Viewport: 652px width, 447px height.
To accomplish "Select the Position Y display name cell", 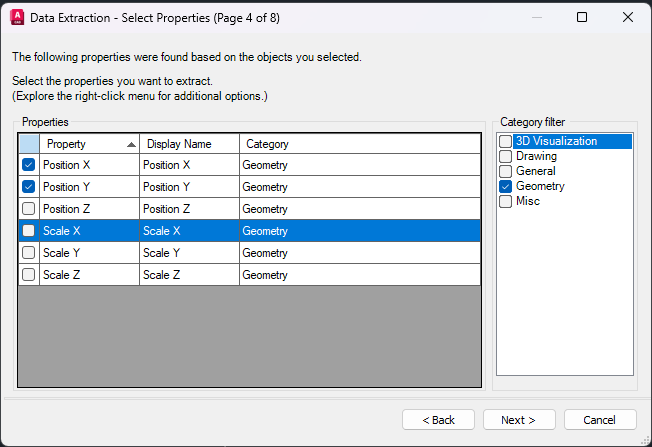I will pyautogui.click(x=190, y=187).
